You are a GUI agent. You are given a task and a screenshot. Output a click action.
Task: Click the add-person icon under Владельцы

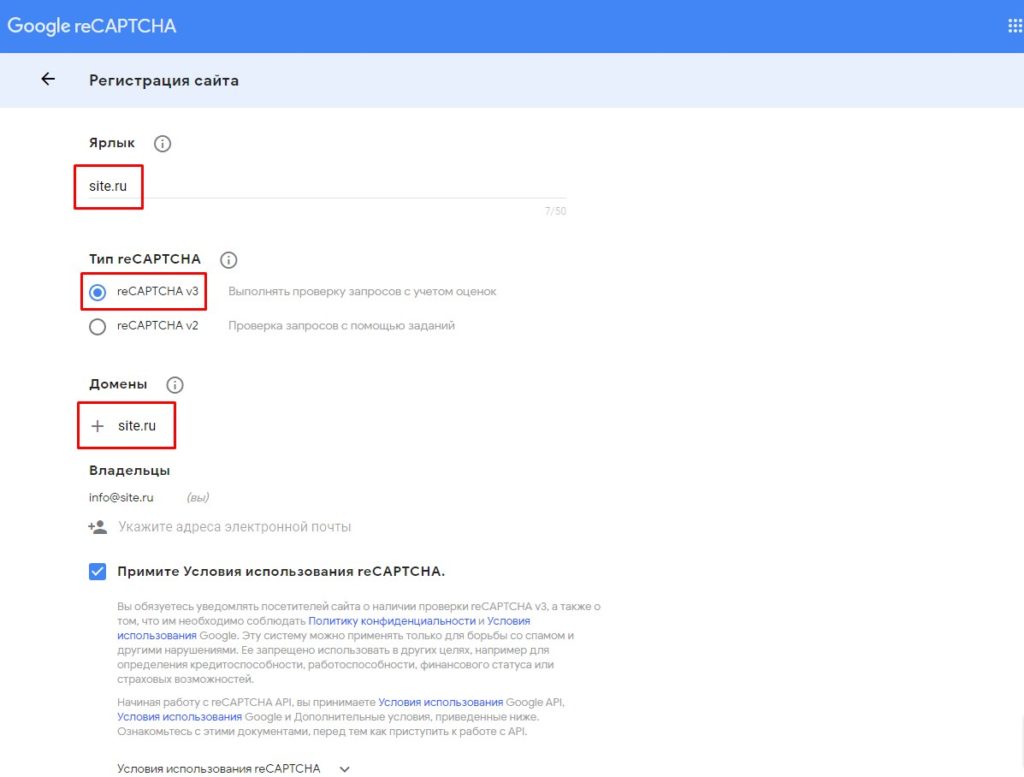click(97, 527)
